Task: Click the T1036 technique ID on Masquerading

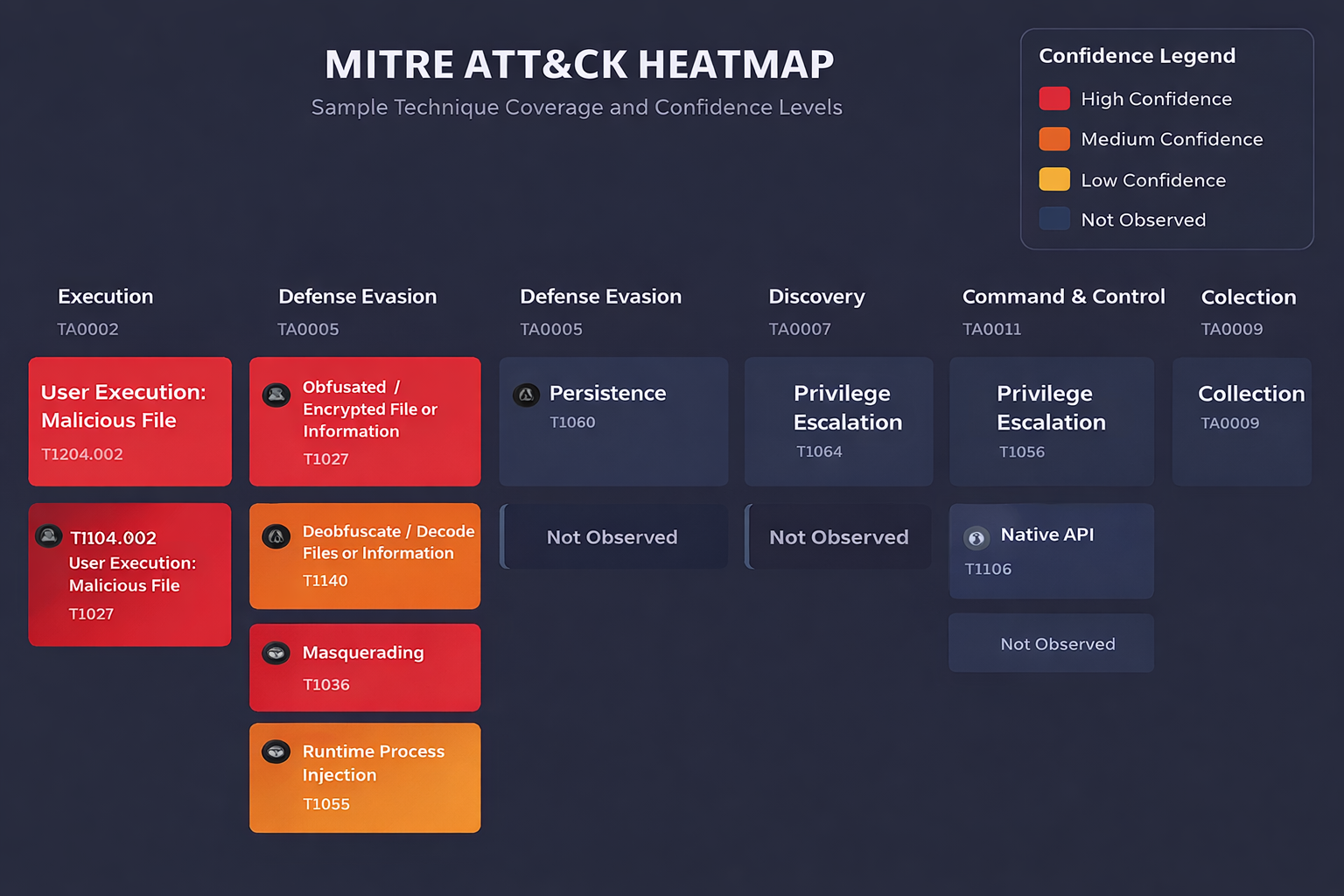Action: (x=326, y=685)
